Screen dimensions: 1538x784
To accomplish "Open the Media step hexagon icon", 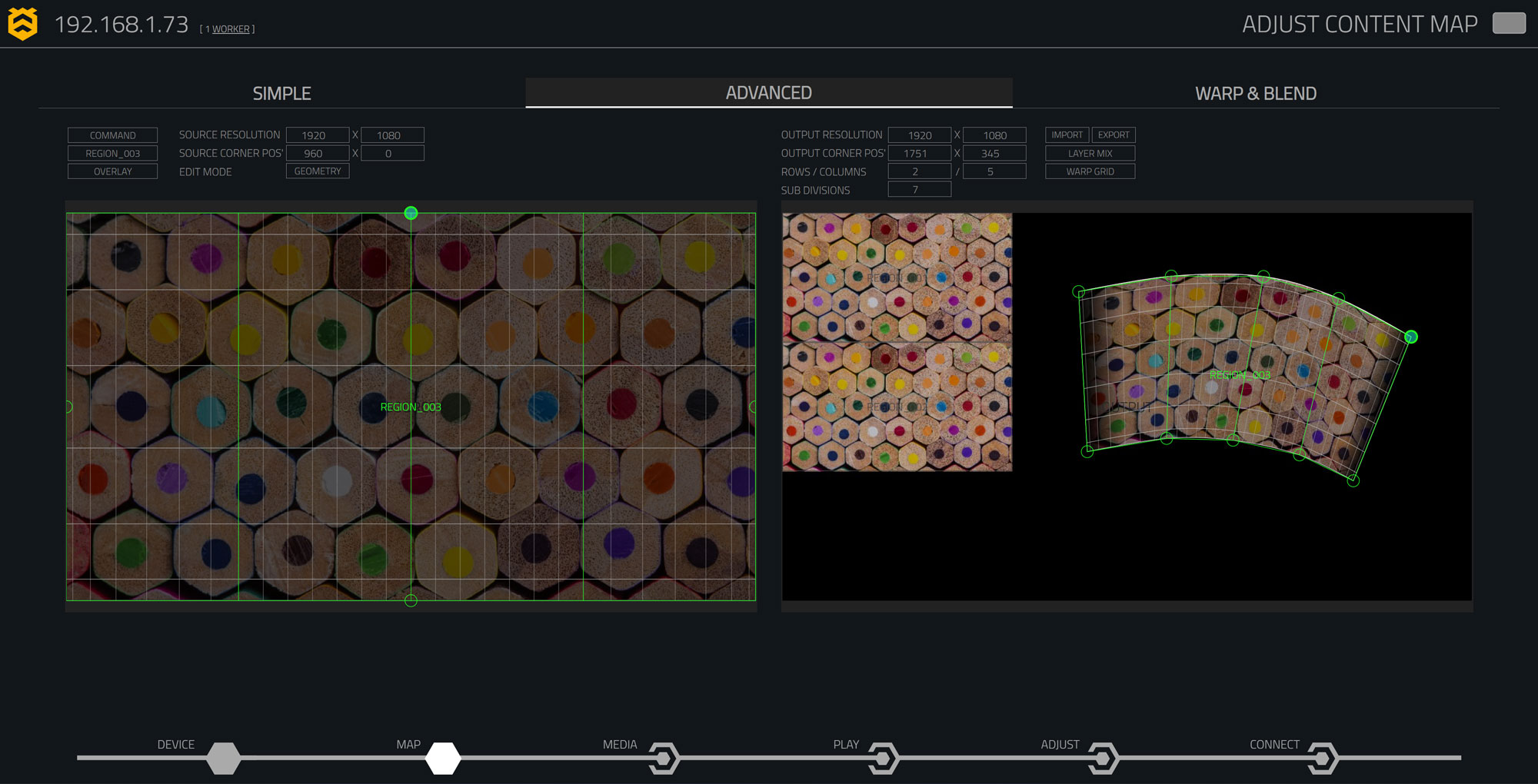I will [664, 758].
